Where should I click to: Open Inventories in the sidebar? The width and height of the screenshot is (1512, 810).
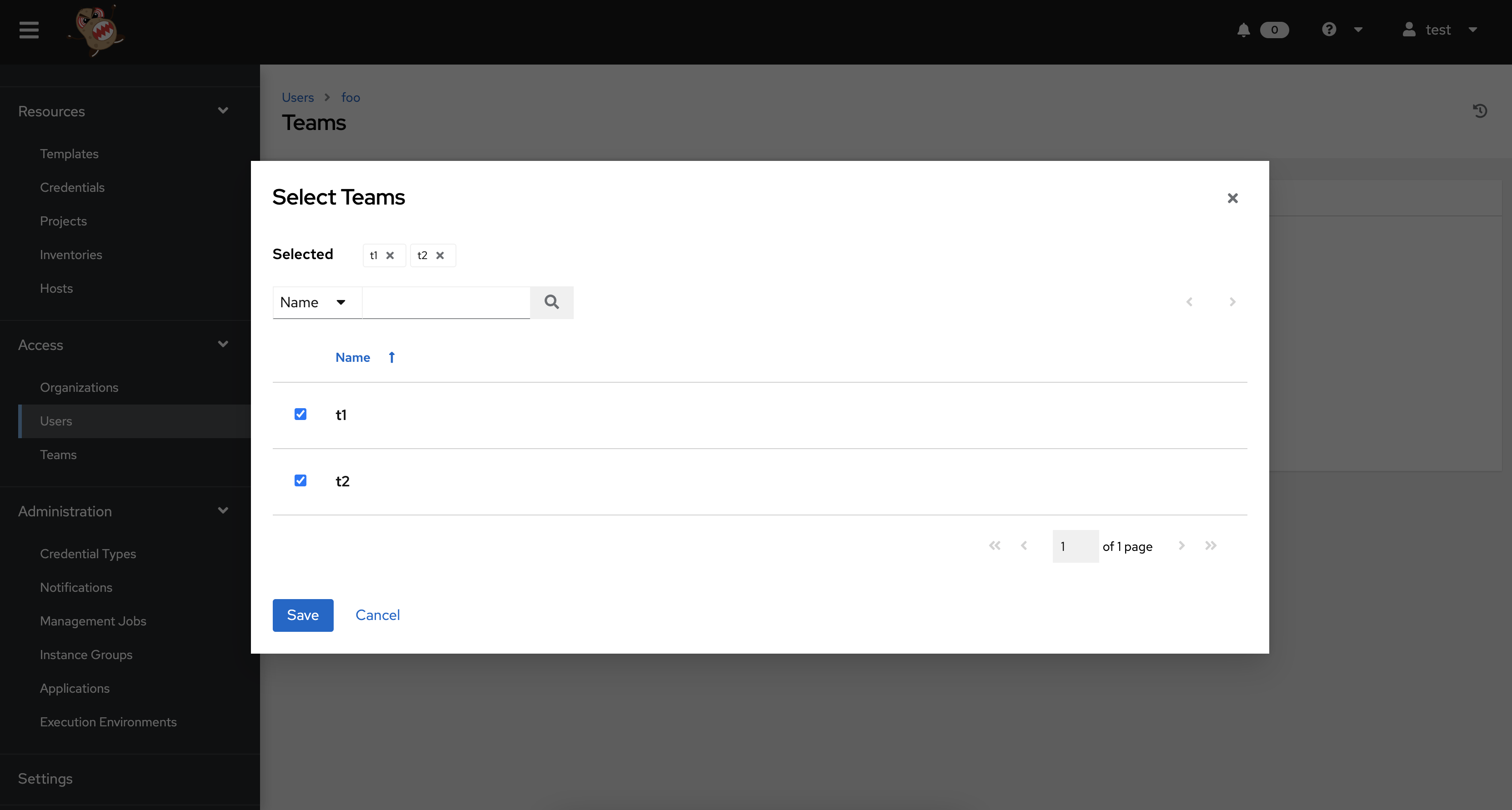[x=71, y=255]
